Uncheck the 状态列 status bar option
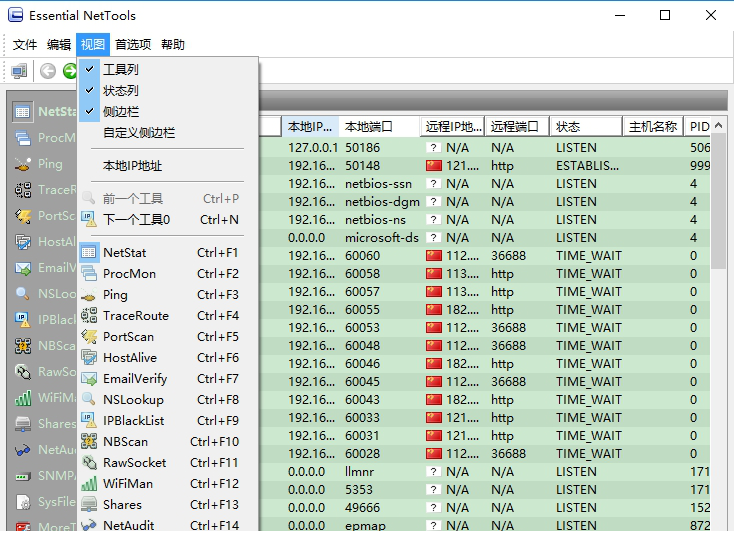 pos(120,91)
